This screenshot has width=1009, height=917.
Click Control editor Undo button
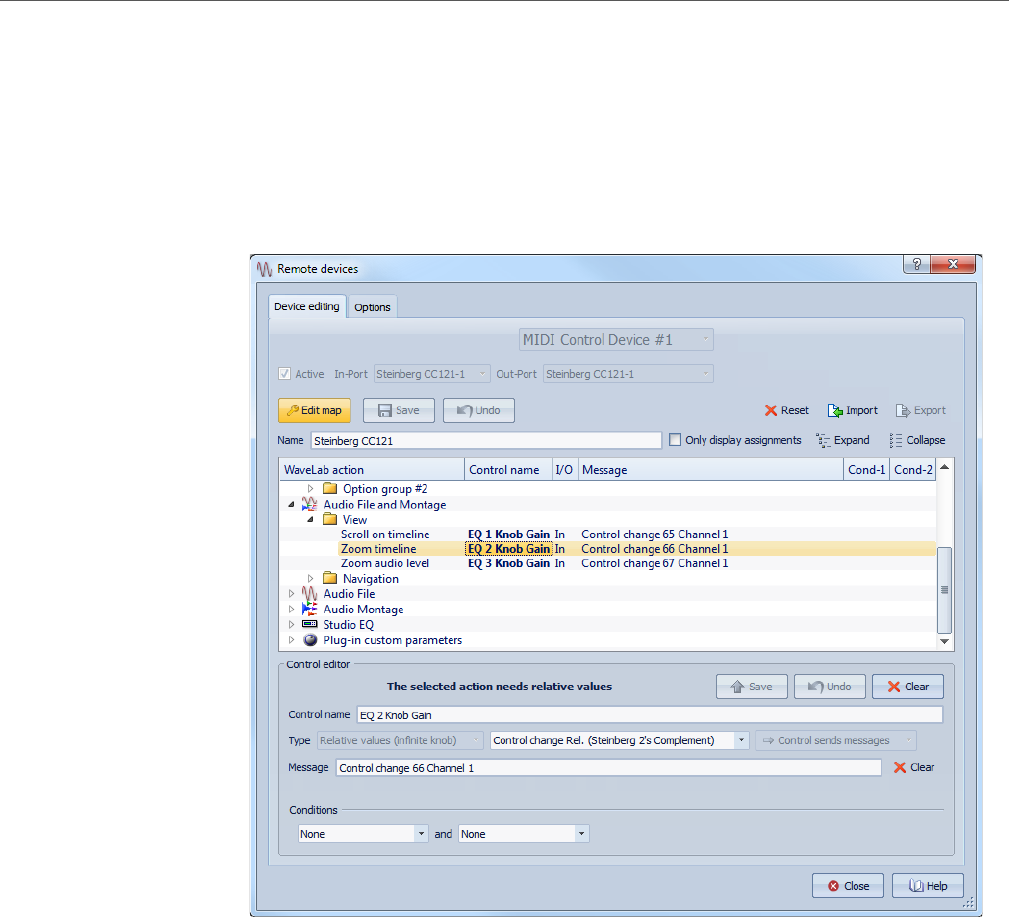pos(830,687)
